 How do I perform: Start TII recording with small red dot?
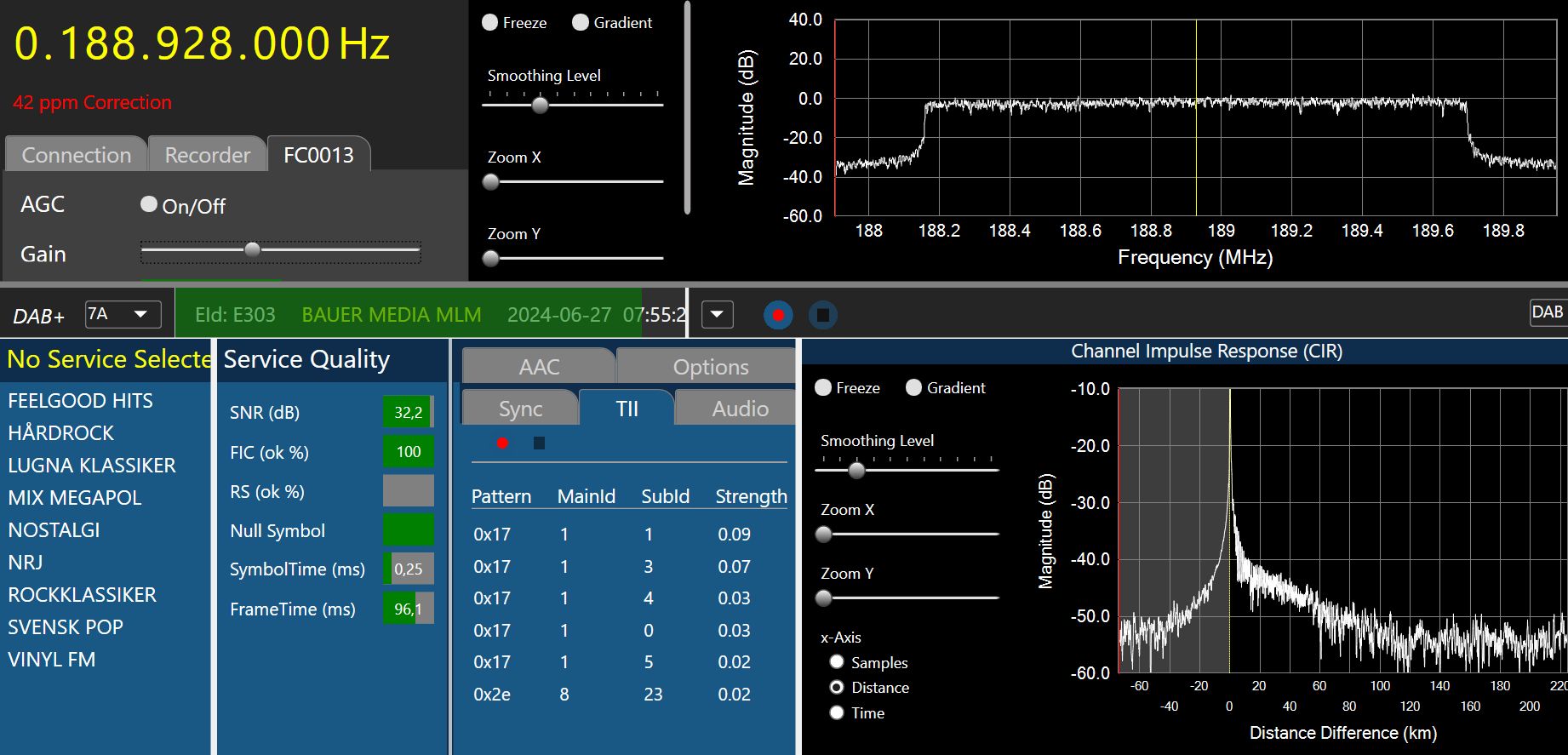[x=502, y=443]
